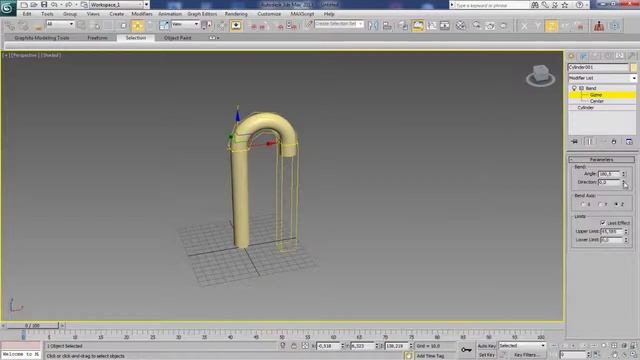Collapse the Parameters rollout
This screenshot has height=360, width=640.
602,160
